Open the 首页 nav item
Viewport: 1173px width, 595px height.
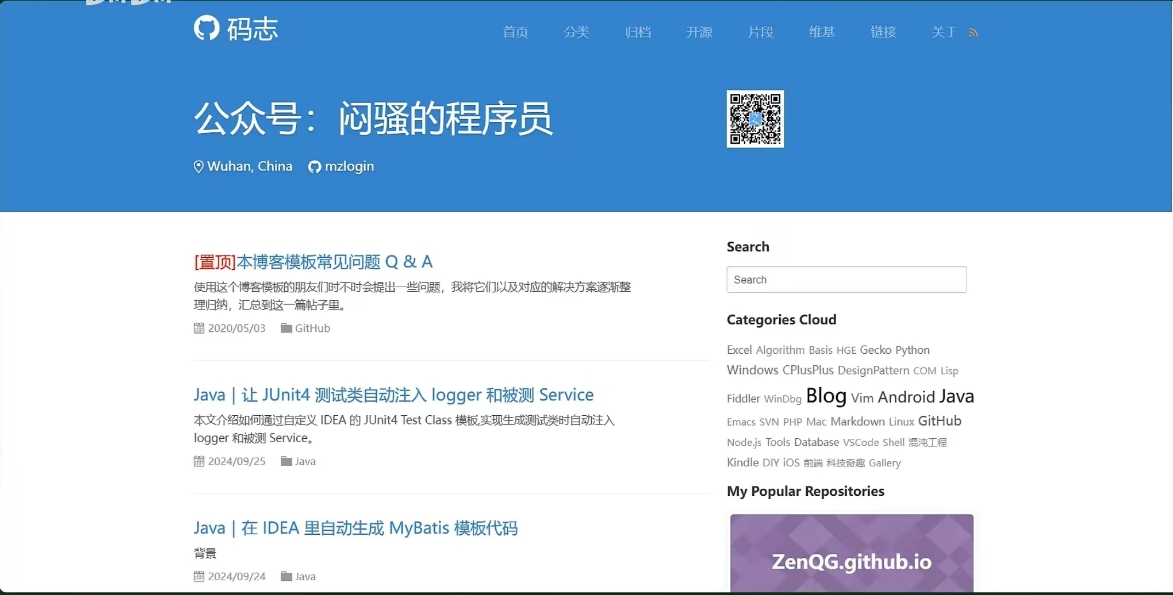pos(515,32)
